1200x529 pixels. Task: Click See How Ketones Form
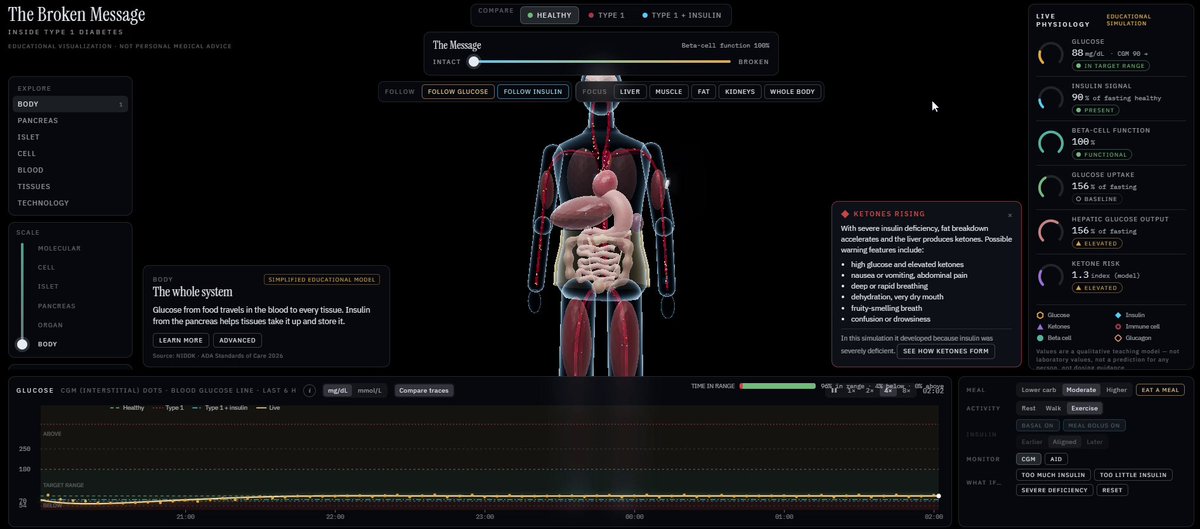coord(945,352)
